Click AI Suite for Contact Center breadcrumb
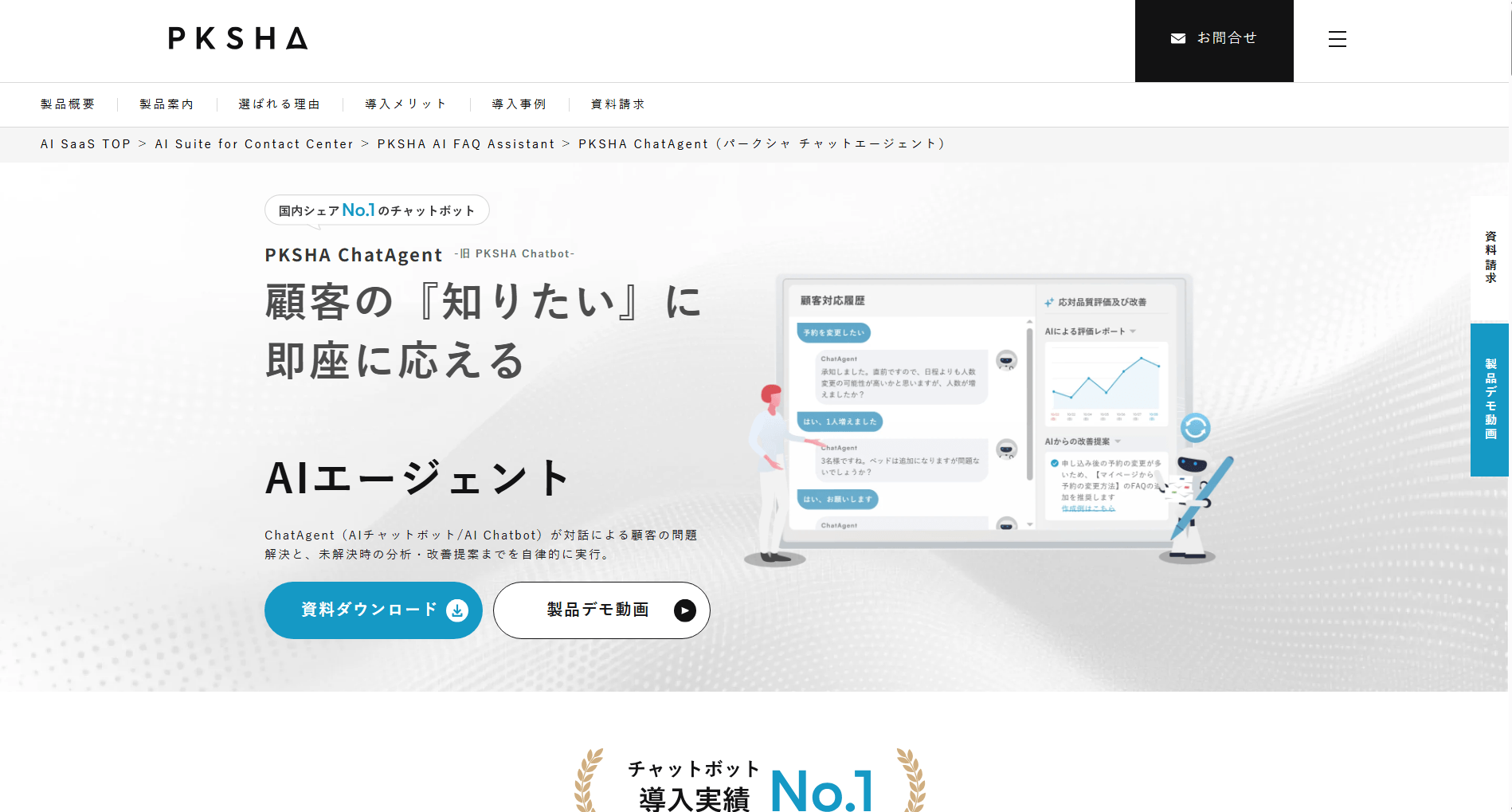 click(254, 144)
